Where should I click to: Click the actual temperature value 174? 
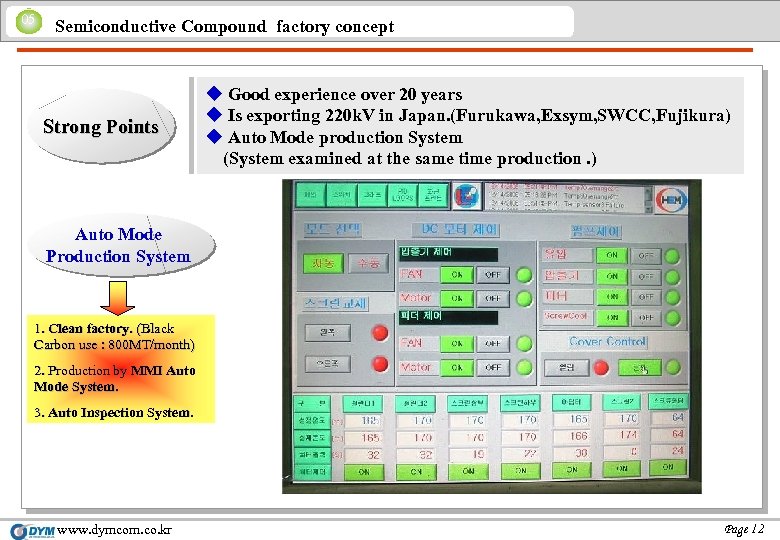622,435
